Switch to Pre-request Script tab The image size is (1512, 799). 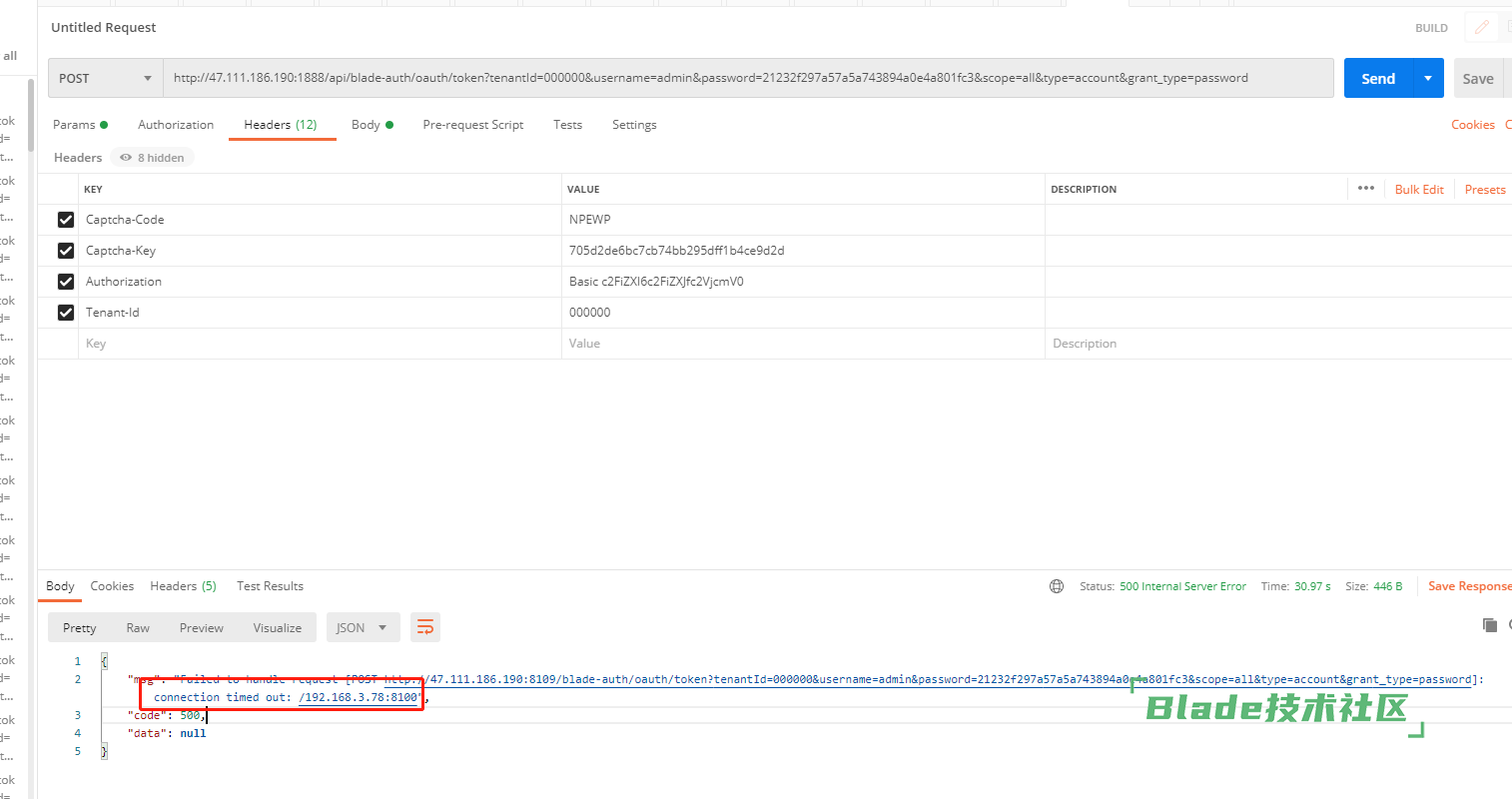(473, 125)
